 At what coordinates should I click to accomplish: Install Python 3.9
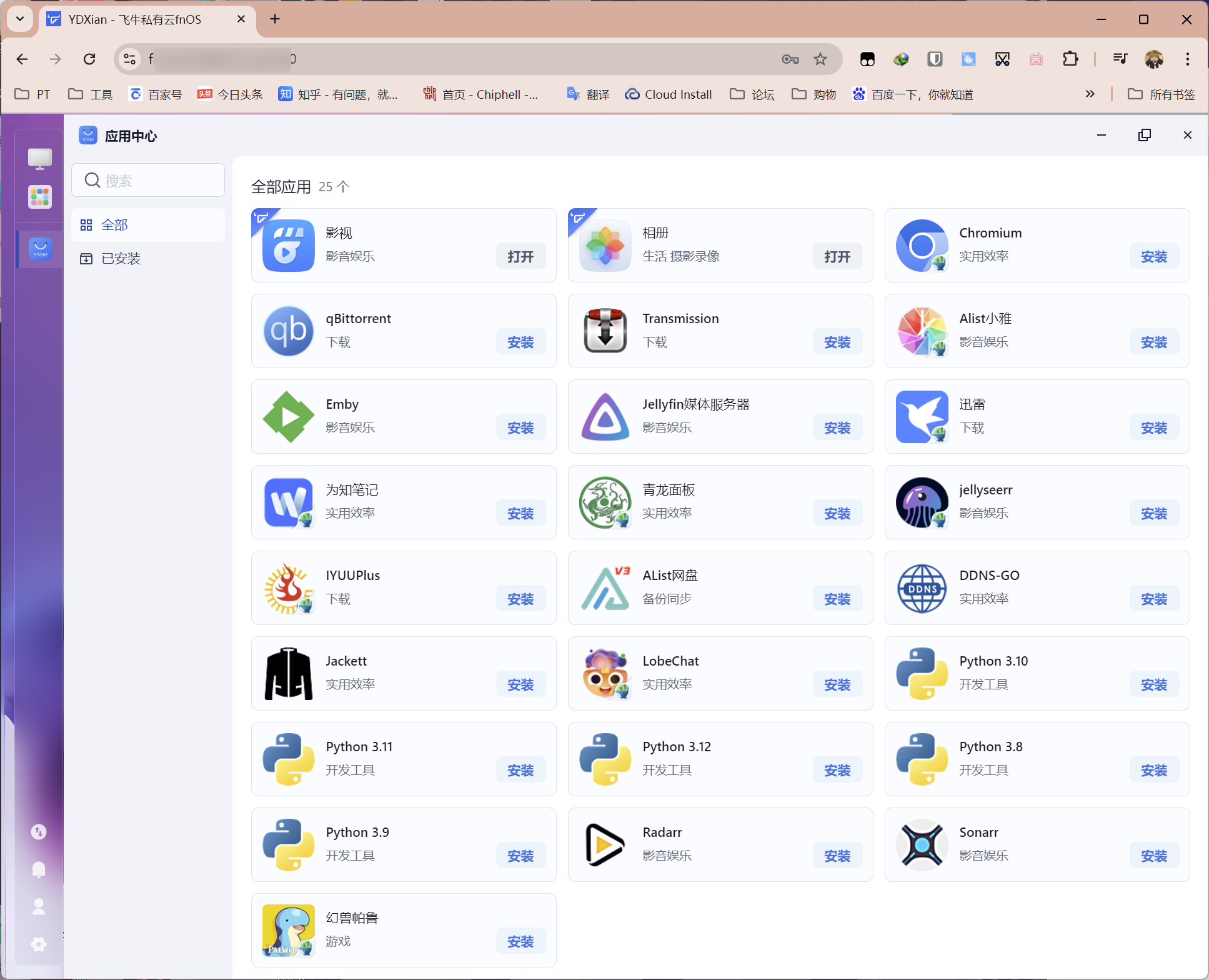(521, 856)
